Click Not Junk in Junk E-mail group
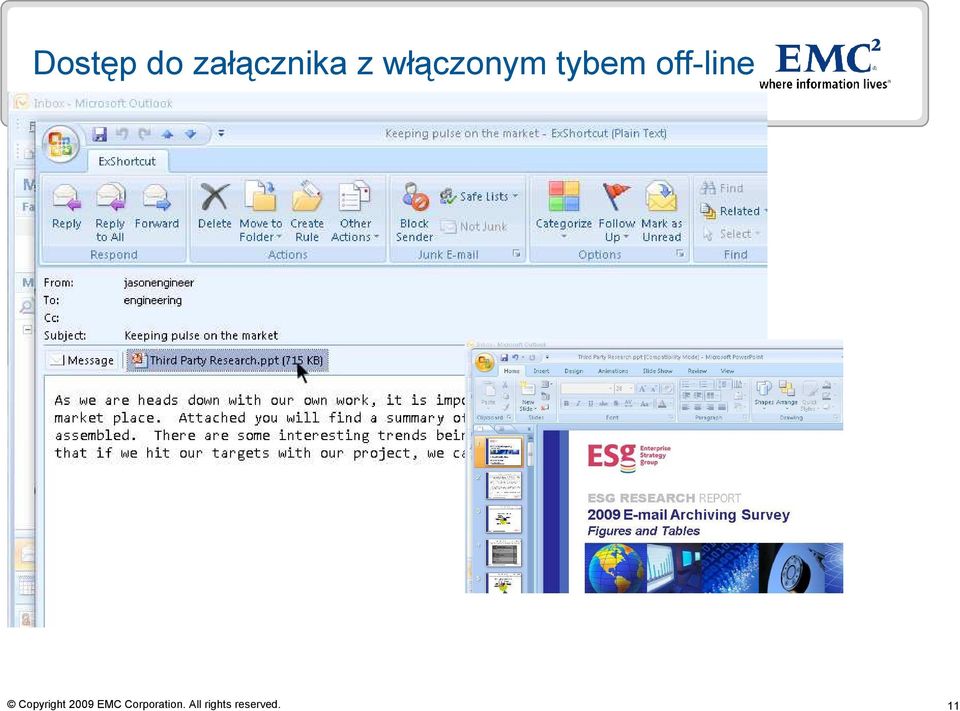The height and width of the screenshot is (711, 960). [474, 227]
